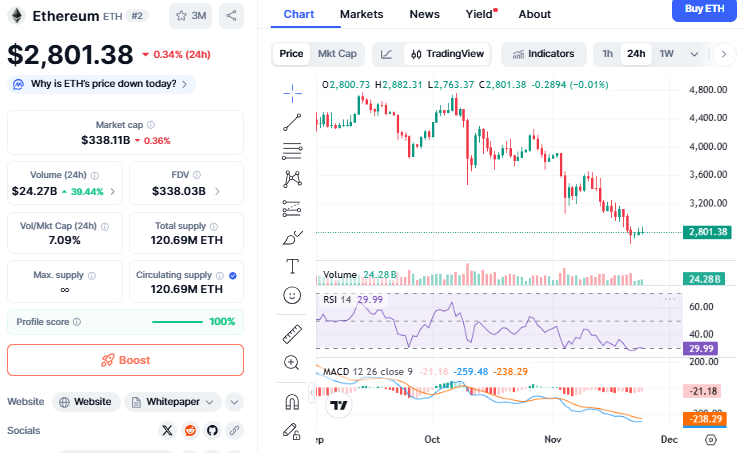Select the ruler measure tool
744x453 pixels.
(x=292, y=333)
